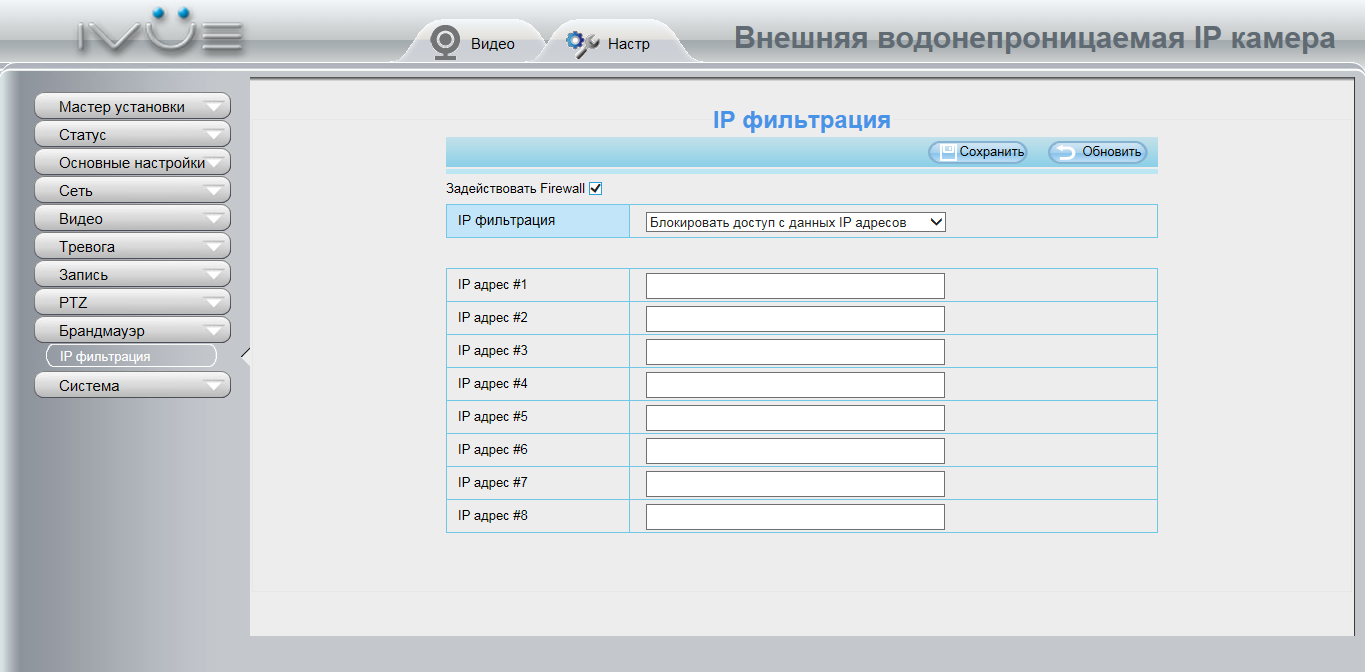Click the IP адрес #8 input field
This screenshot has height=672, width=1365.
tap(795, 517)
